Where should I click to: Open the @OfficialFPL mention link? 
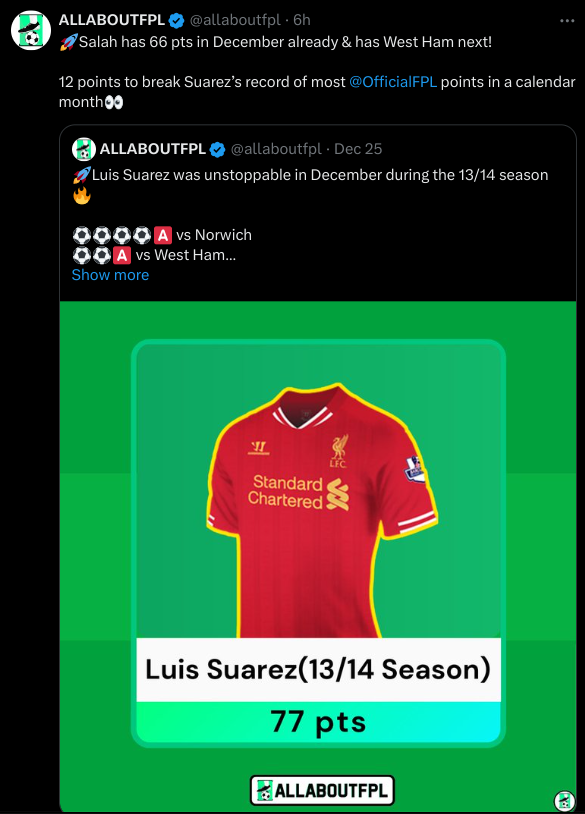(x=393, y=82)
